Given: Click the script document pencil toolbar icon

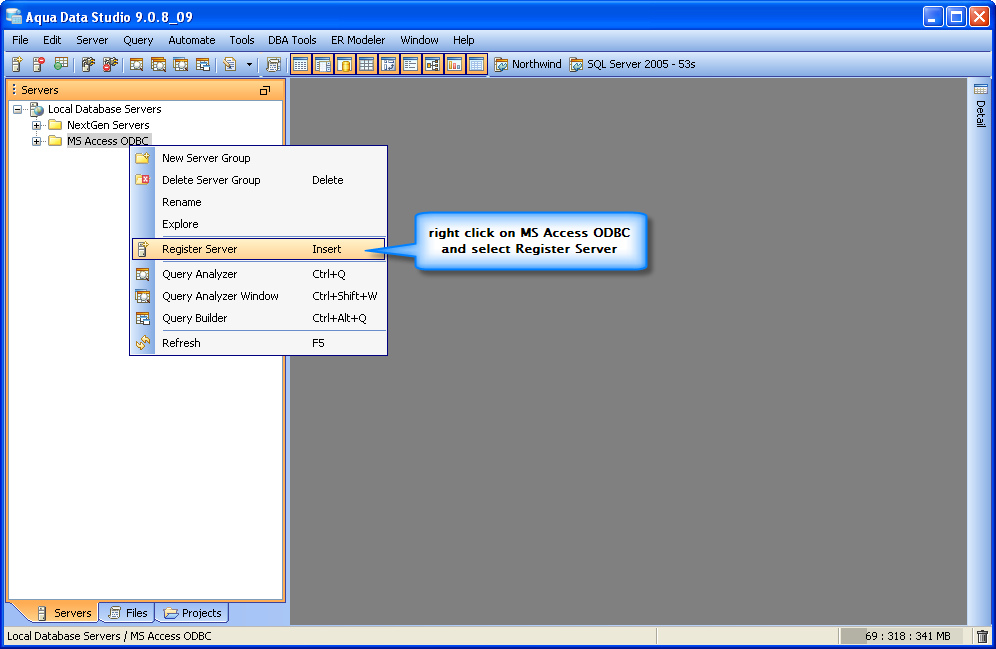Looking at the screenshot, I should click(x=230, y=64).
